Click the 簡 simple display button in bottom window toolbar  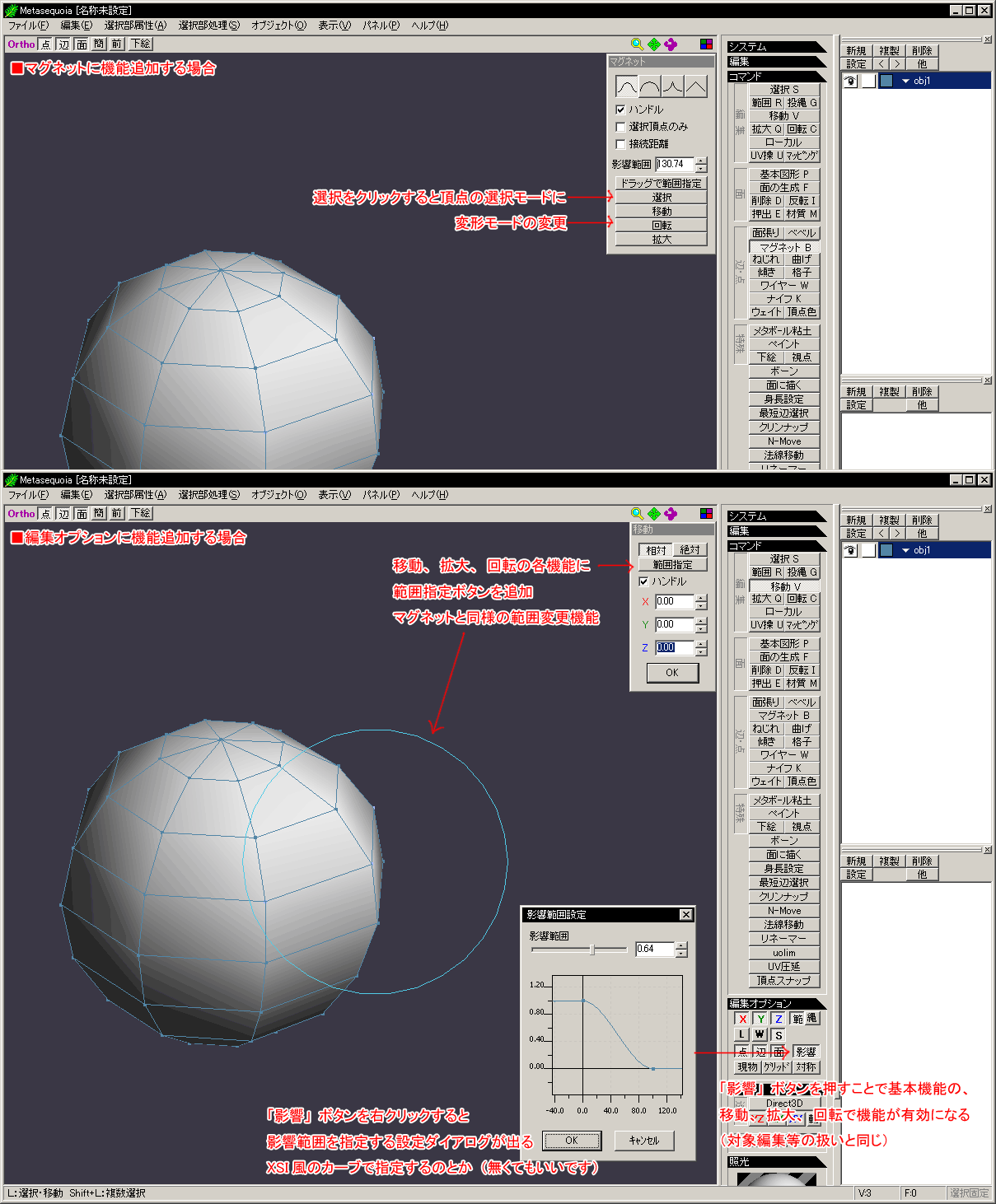(99, 514)
